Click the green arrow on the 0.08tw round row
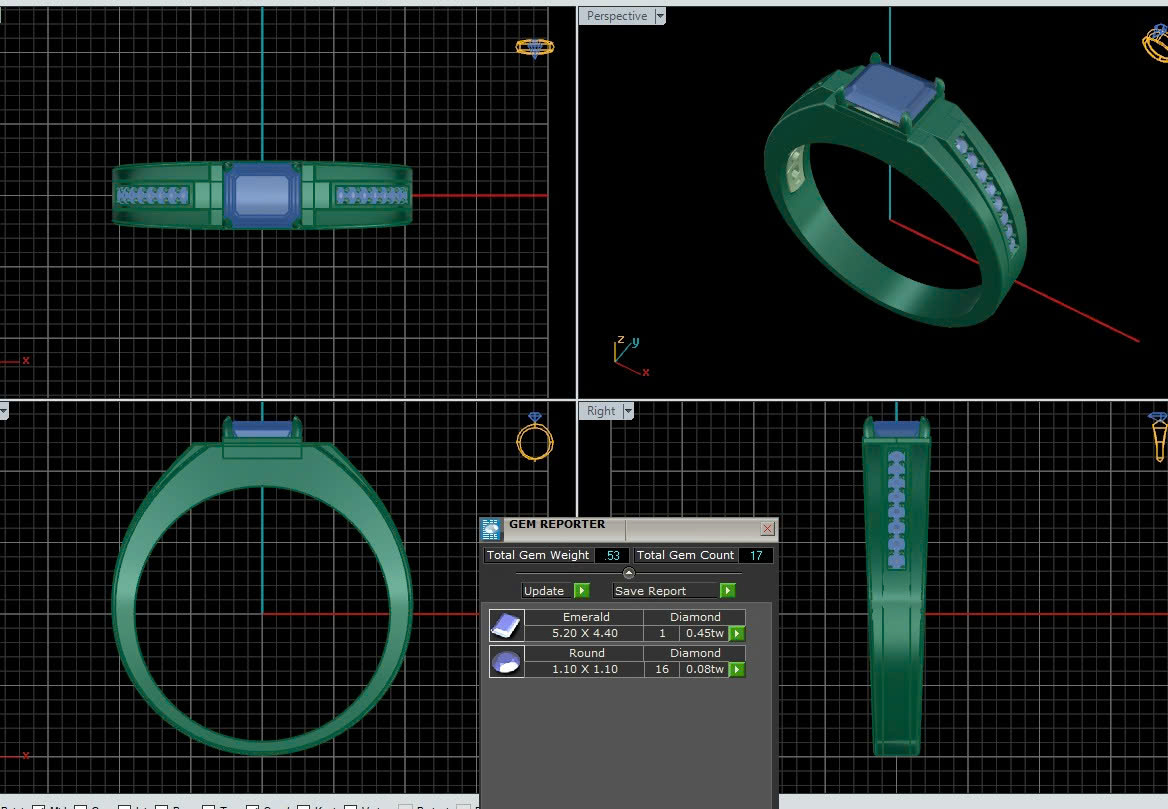The image size is (1168, 809). click(x=737, y=670)
